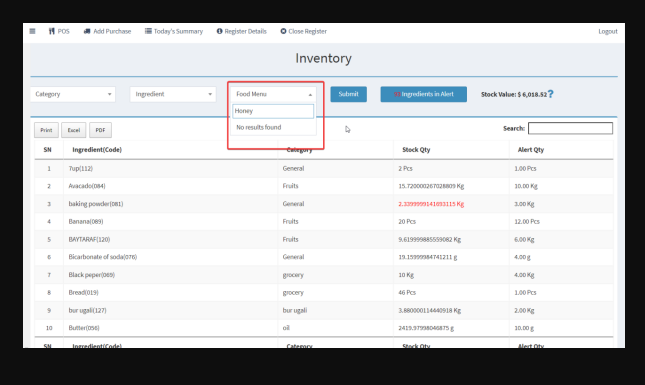645x385 pixels.
Task: Click the table Search input box
Action: click(570, 128)
